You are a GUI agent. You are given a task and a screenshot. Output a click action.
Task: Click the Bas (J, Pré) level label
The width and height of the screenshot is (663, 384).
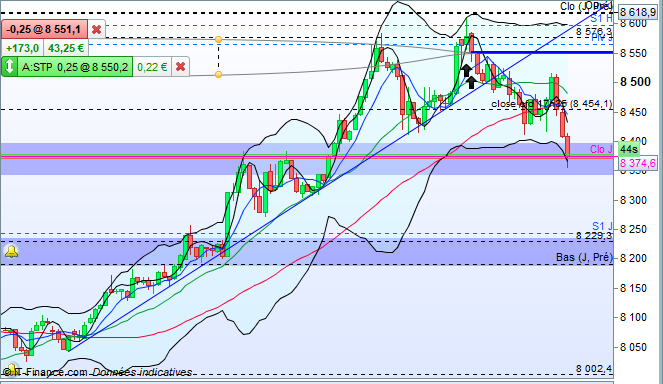[x=584, y=257]
